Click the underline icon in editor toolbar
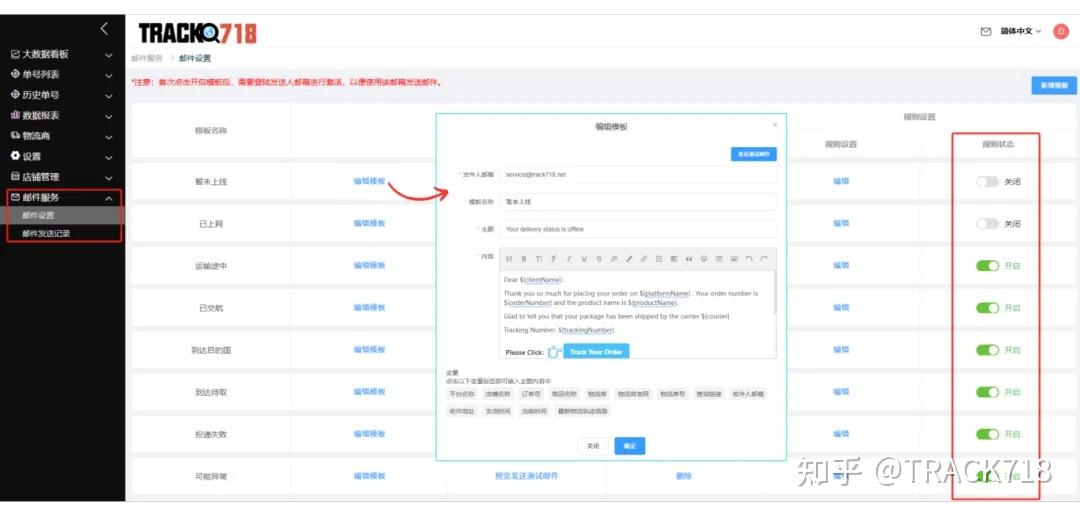 [x=583, y=259]
